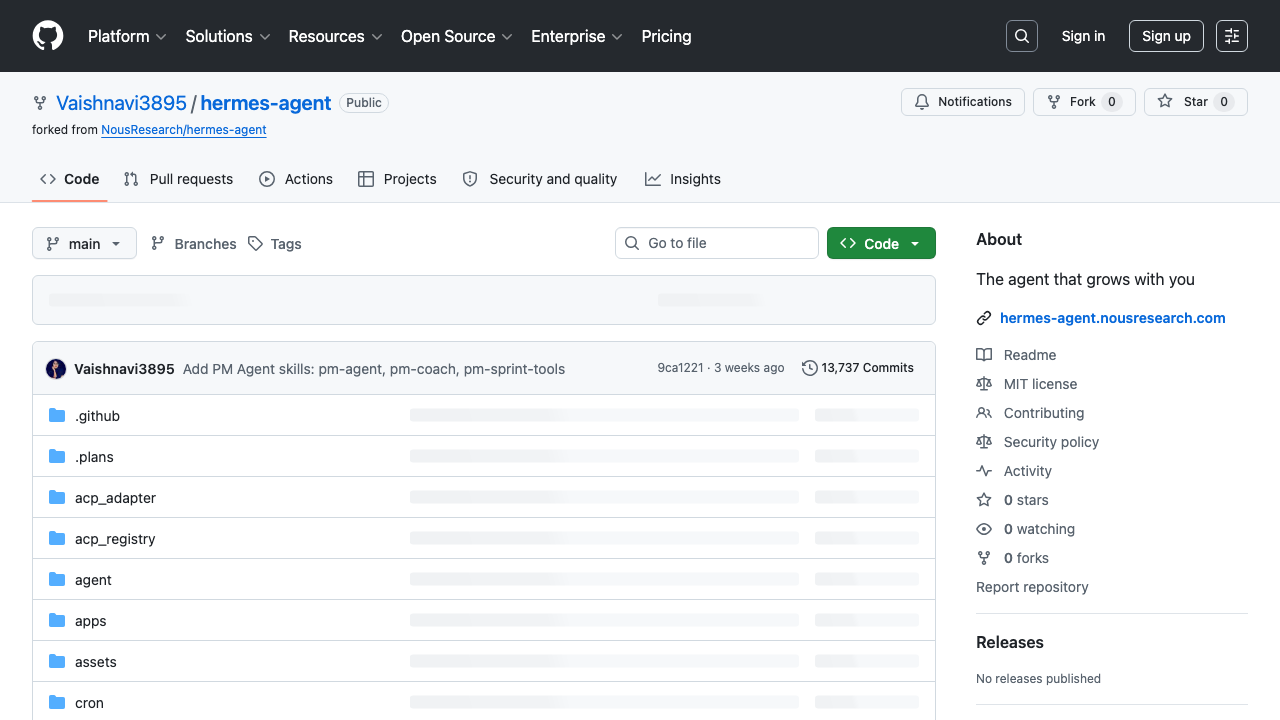
Task: Click the cron folder icon
Action: 57,703
